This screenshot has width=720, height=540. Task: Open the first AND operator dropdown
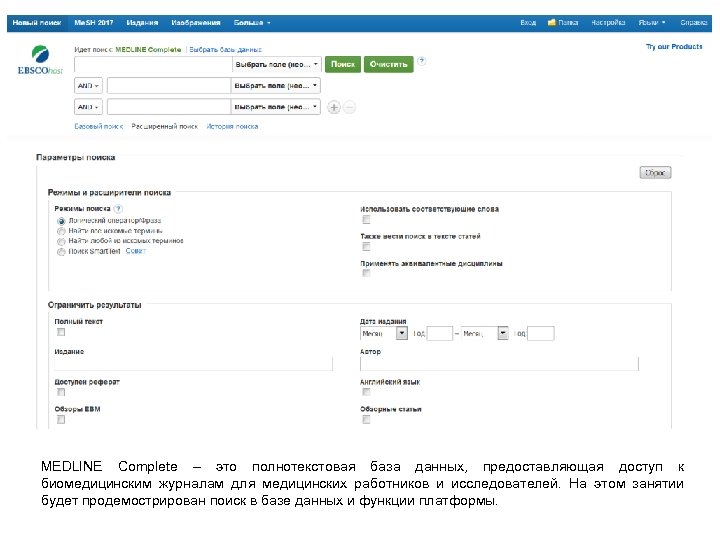tap(88, 85)
